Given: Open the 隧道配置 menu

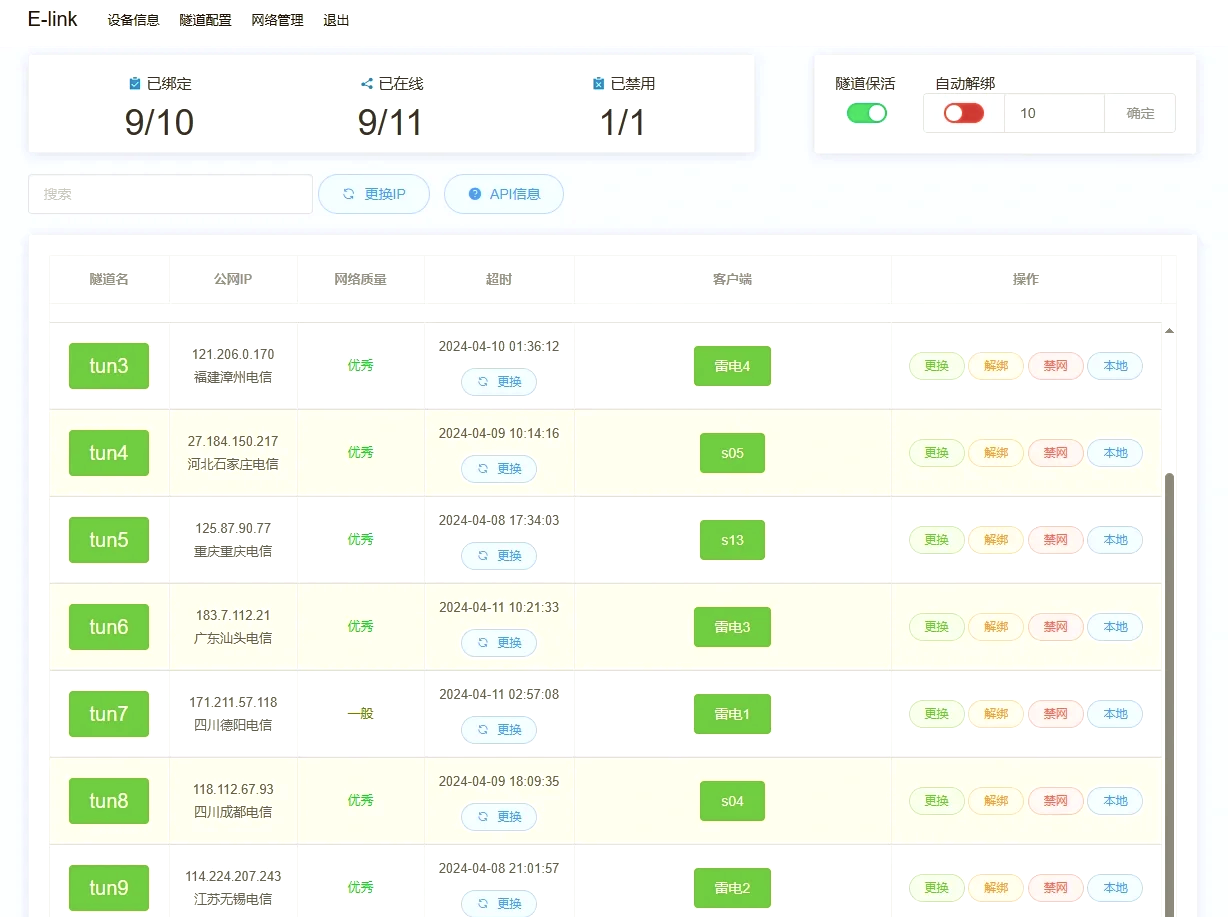Looking at the screenshot, I should coord(205,20).
